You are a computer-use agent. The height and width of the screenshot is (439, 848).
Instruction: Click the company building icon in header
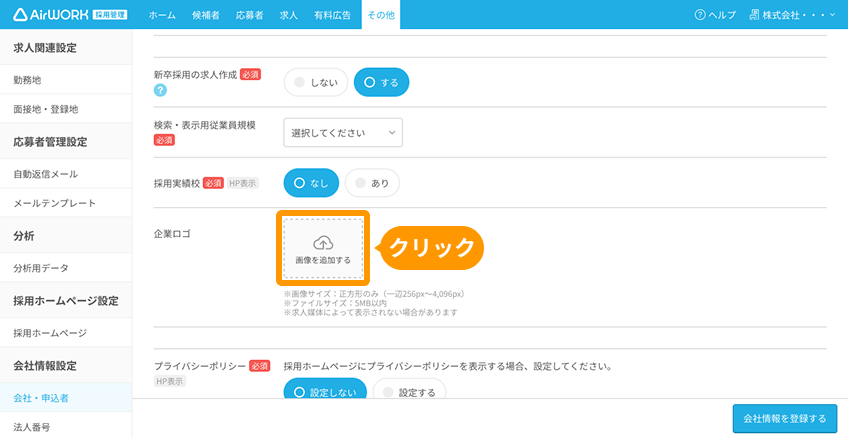point(754,15)
